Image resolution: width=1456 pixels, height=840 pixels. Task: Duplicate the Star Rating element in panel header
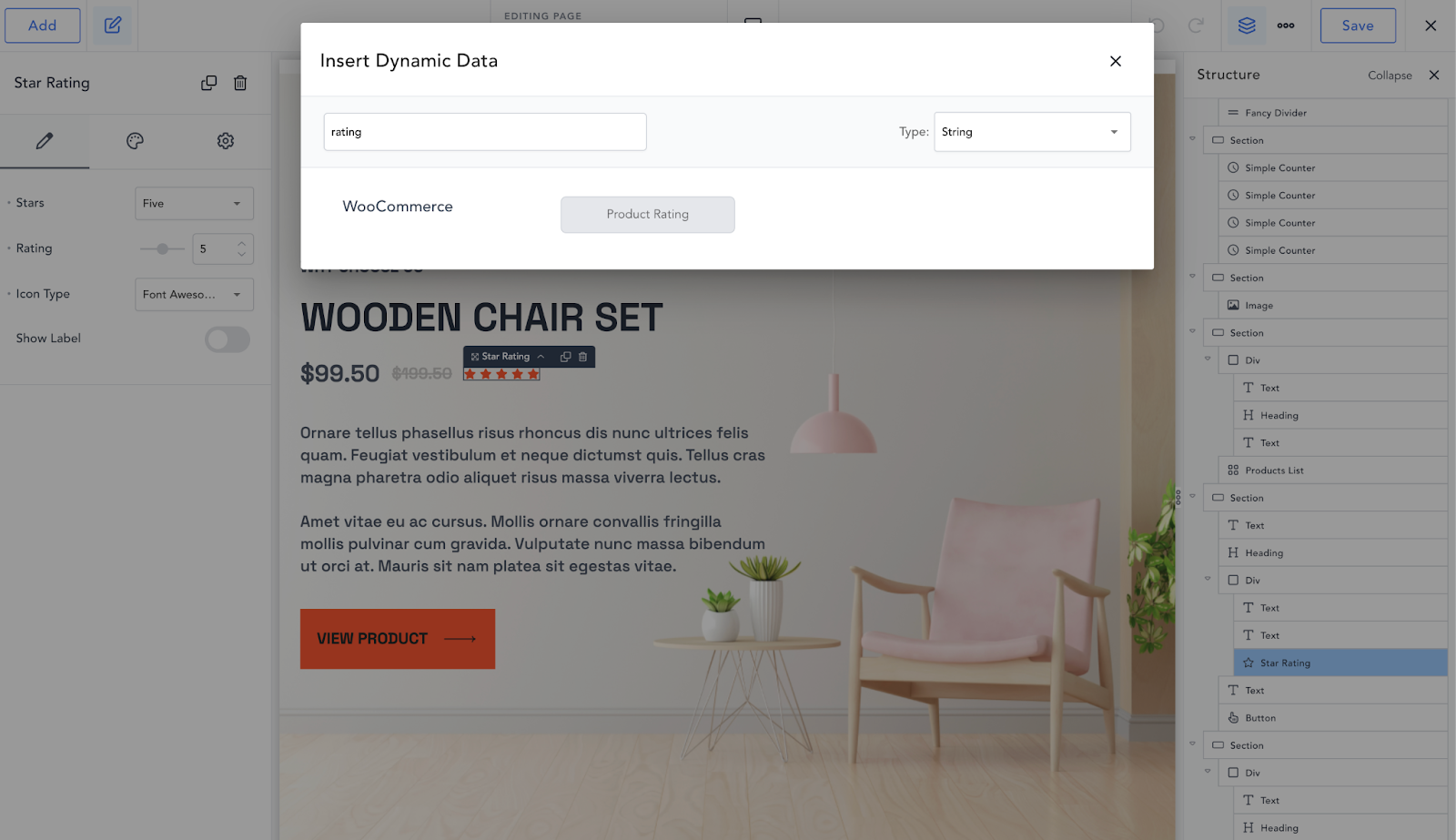tap(208, 83)
